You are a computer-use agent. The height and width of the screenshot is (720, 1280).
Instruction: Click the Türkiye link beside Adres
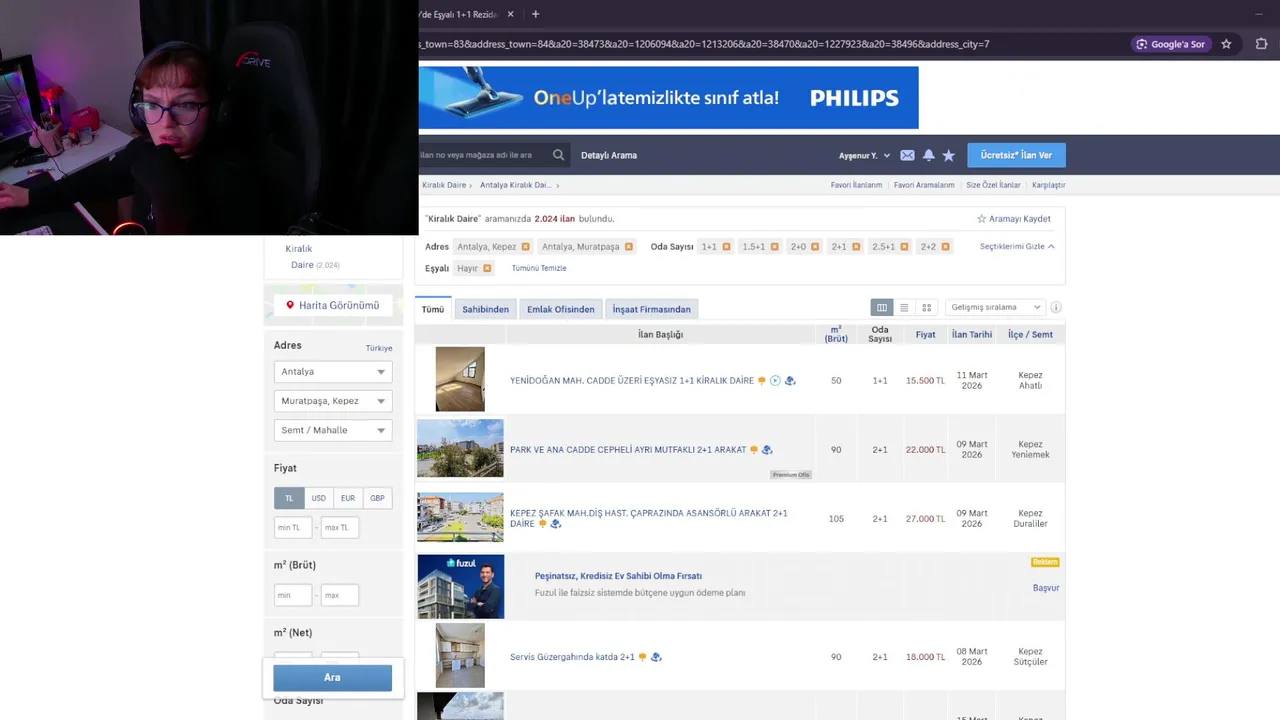click(379, 348)
